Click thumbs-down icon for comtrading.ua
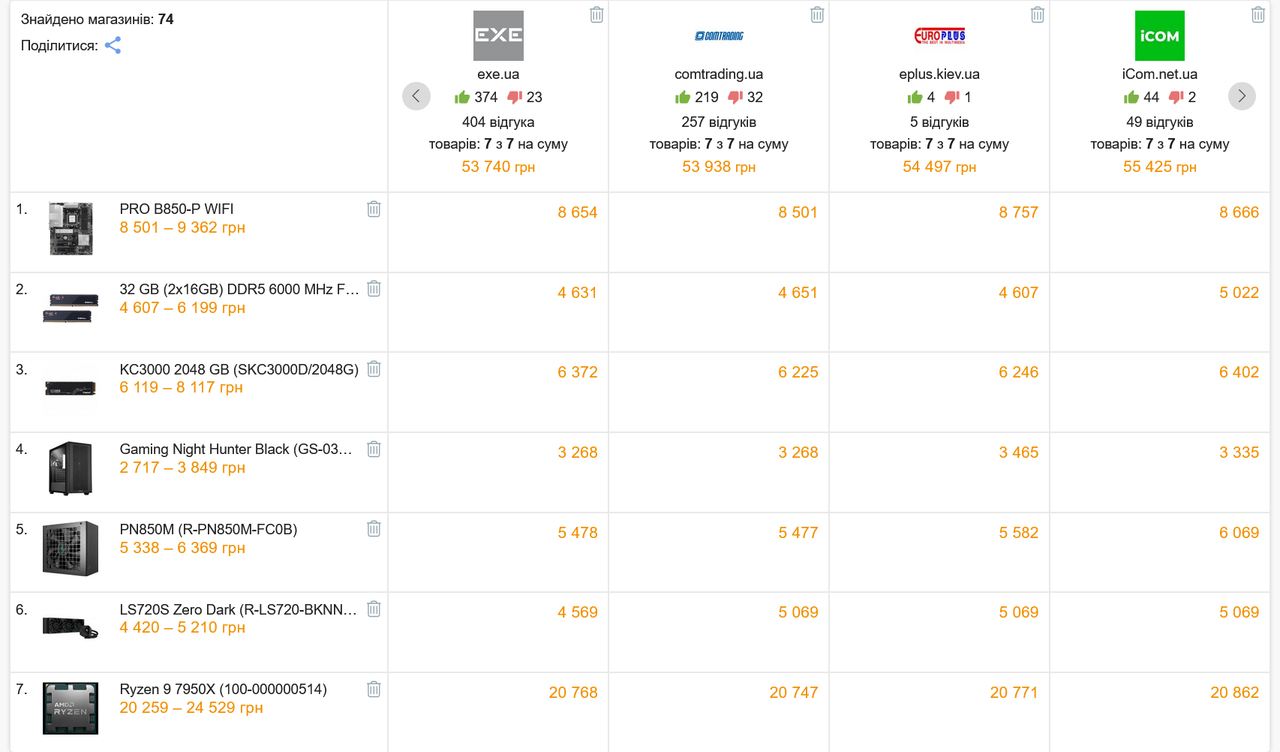Image resolution: width=1280 pixels, height=752 pixels. (x=735, y=97)
